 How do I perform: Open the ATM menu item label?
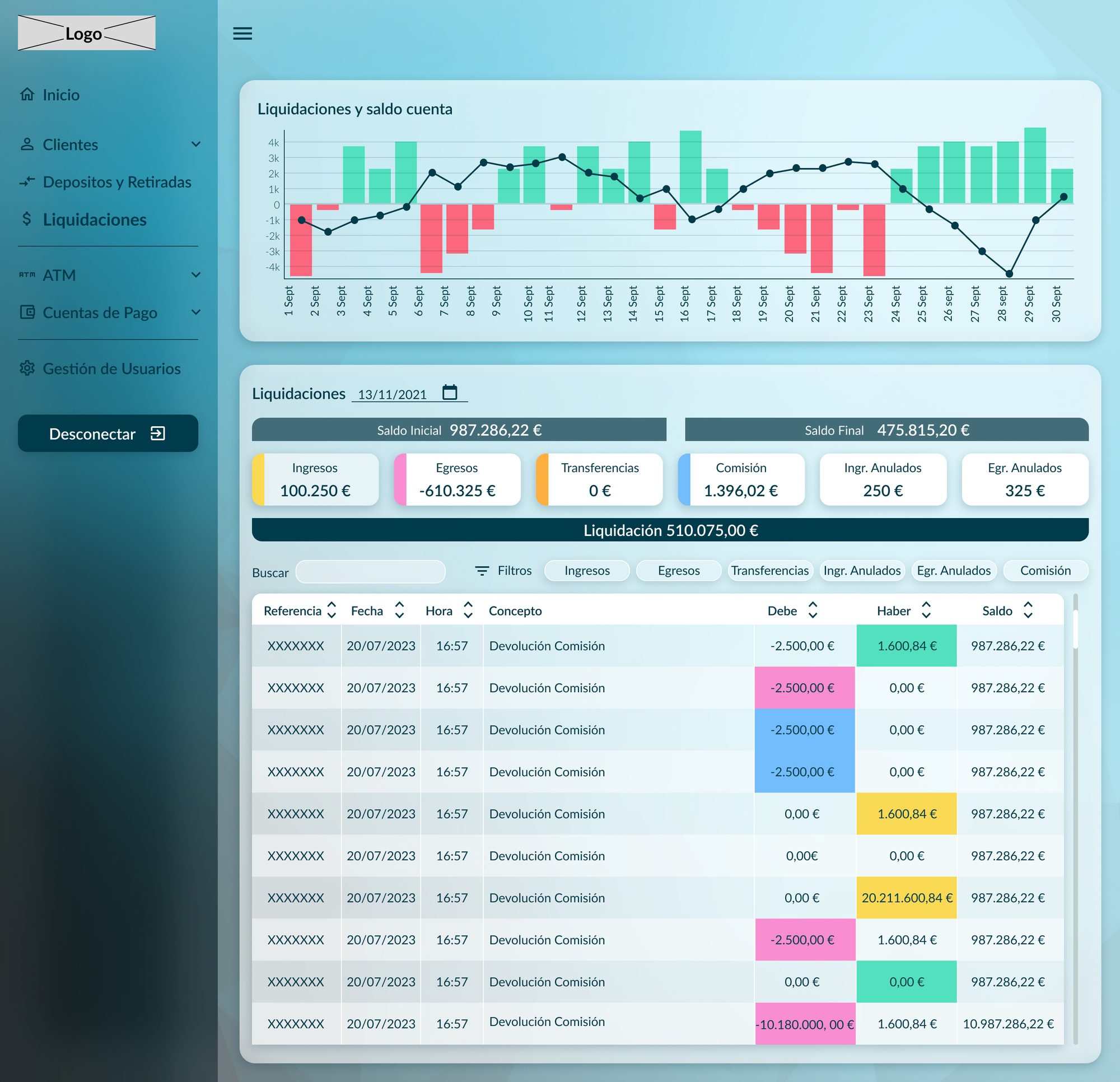59,276
